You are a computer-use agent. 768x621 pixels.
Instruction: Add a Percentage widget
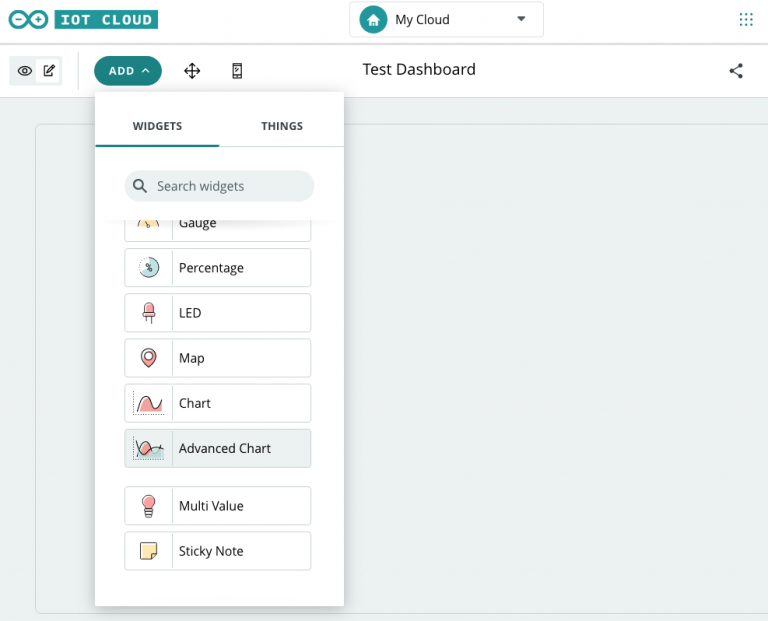217,267
